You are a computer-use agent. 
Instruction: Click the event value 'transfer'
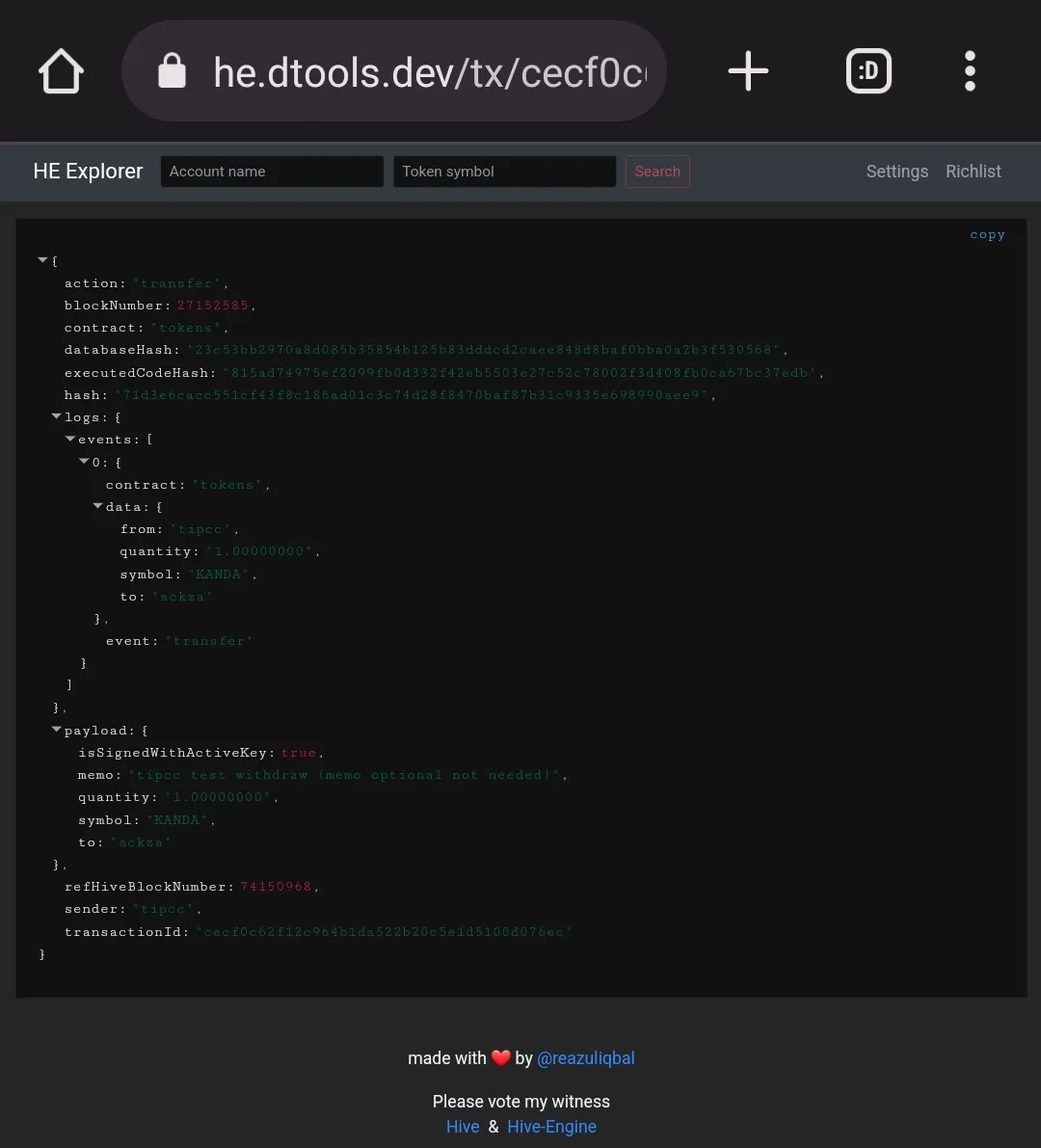coord(209,641)
